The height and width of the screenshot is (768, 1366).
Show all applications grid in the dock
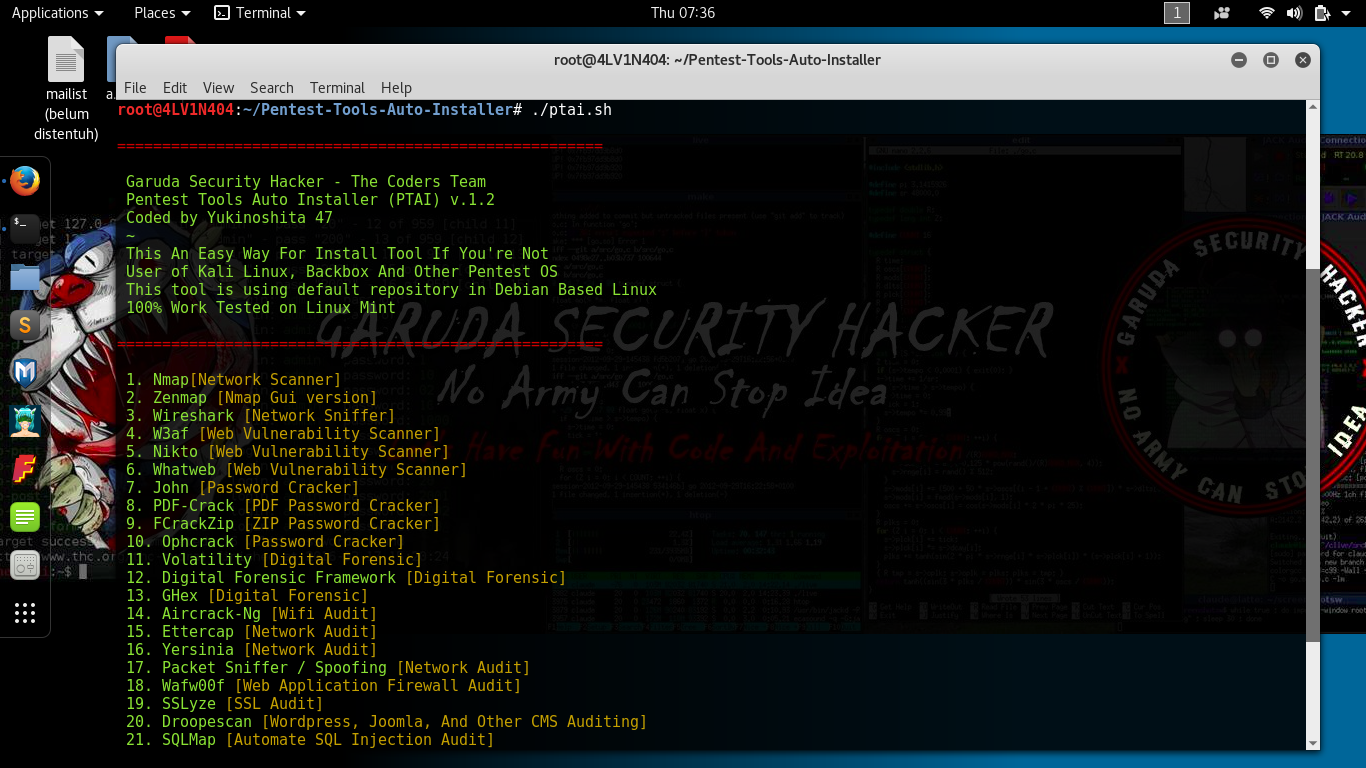point(25,613)
